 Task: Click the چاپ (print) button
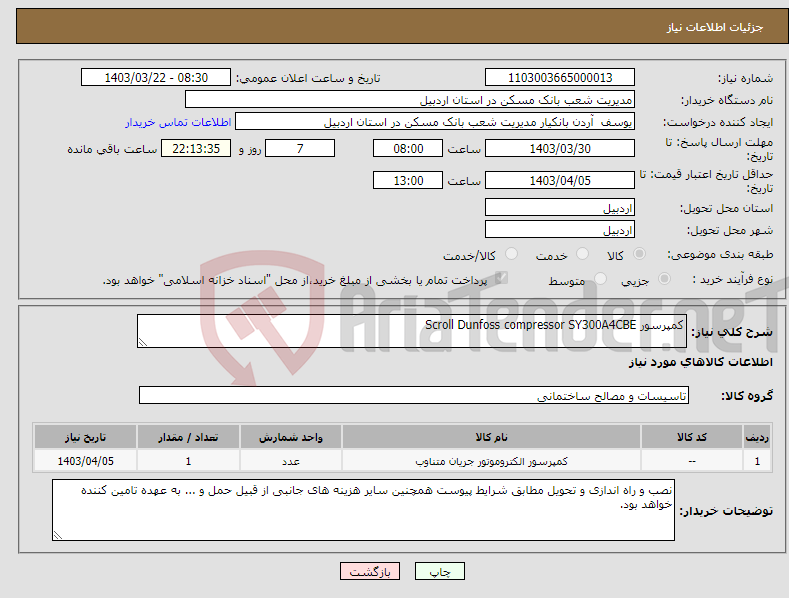pyautogui.click(x=439, y=571)
